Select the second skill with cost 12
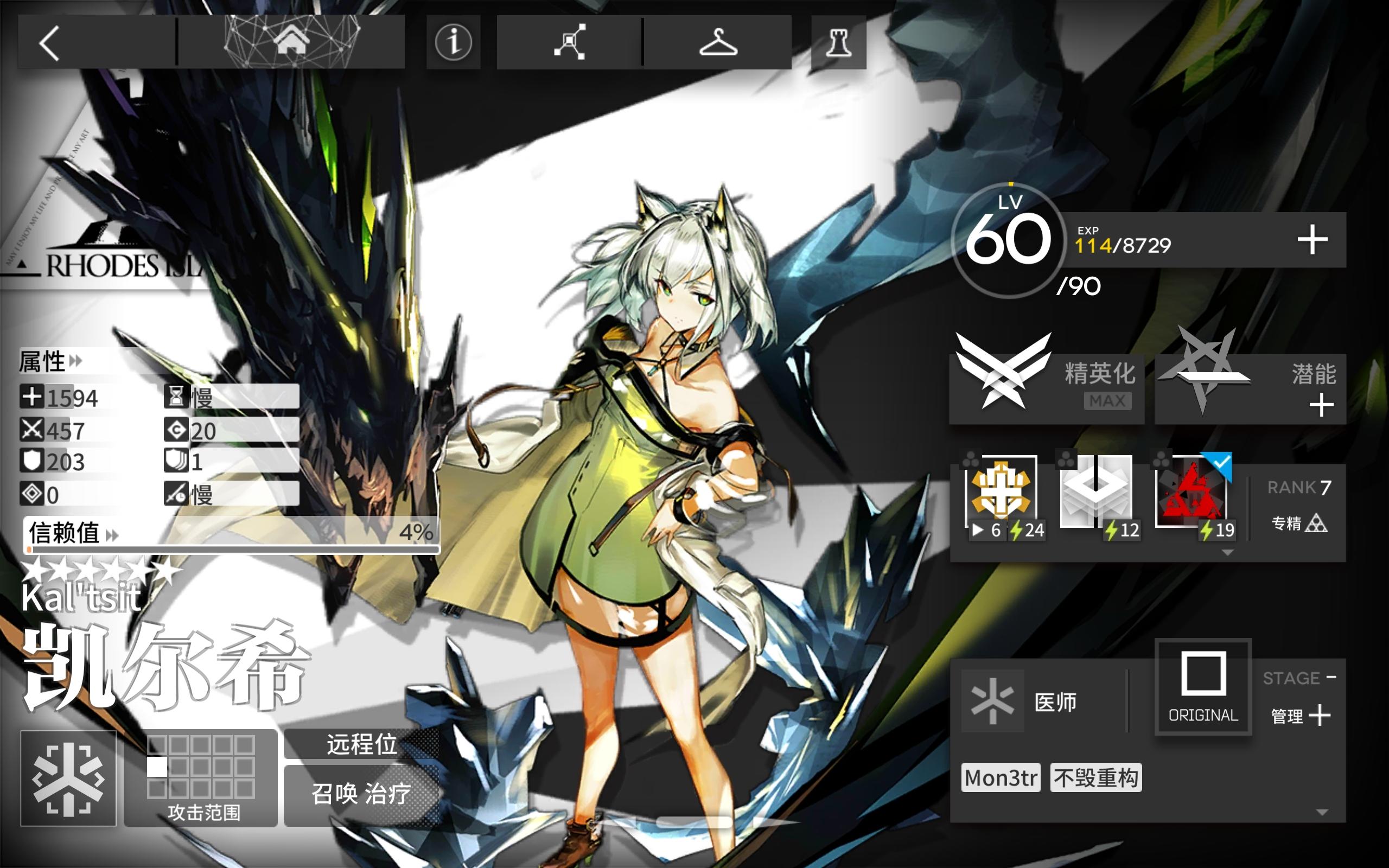This screenshot has width=1389, height=868. click(1099, 499)
